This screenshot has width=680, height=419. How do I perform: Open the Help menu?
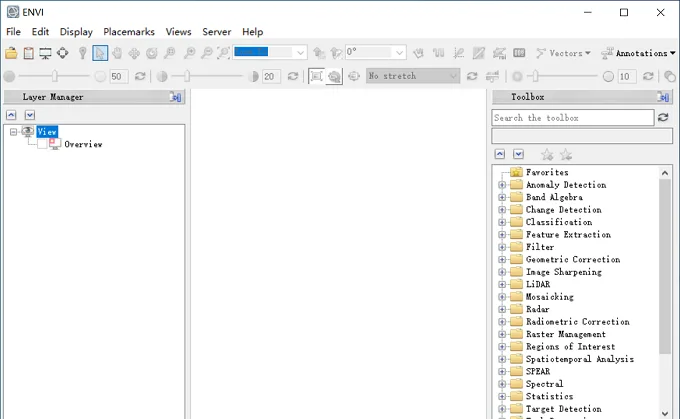tap(252, 32)
